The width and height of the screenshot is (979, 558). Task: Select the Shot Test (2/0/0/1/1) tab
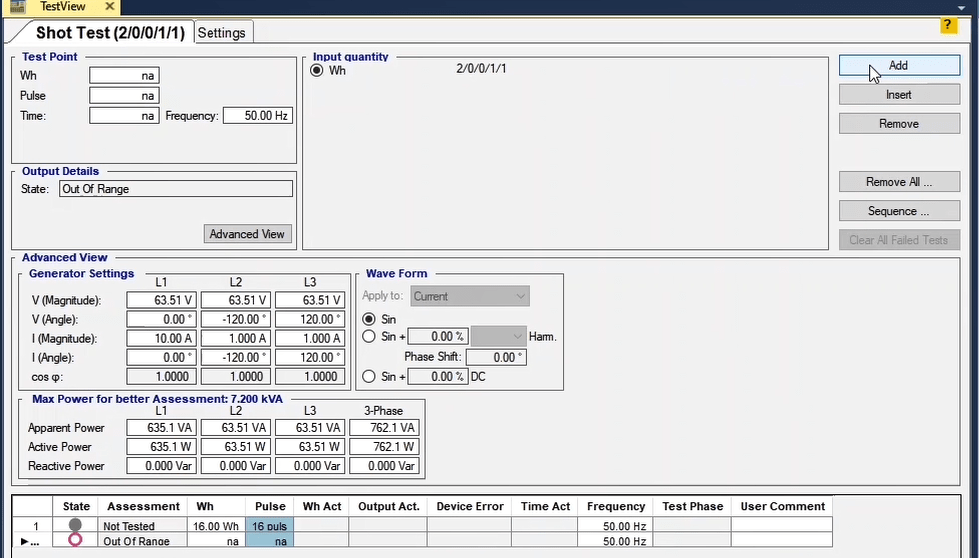point(110,33)
